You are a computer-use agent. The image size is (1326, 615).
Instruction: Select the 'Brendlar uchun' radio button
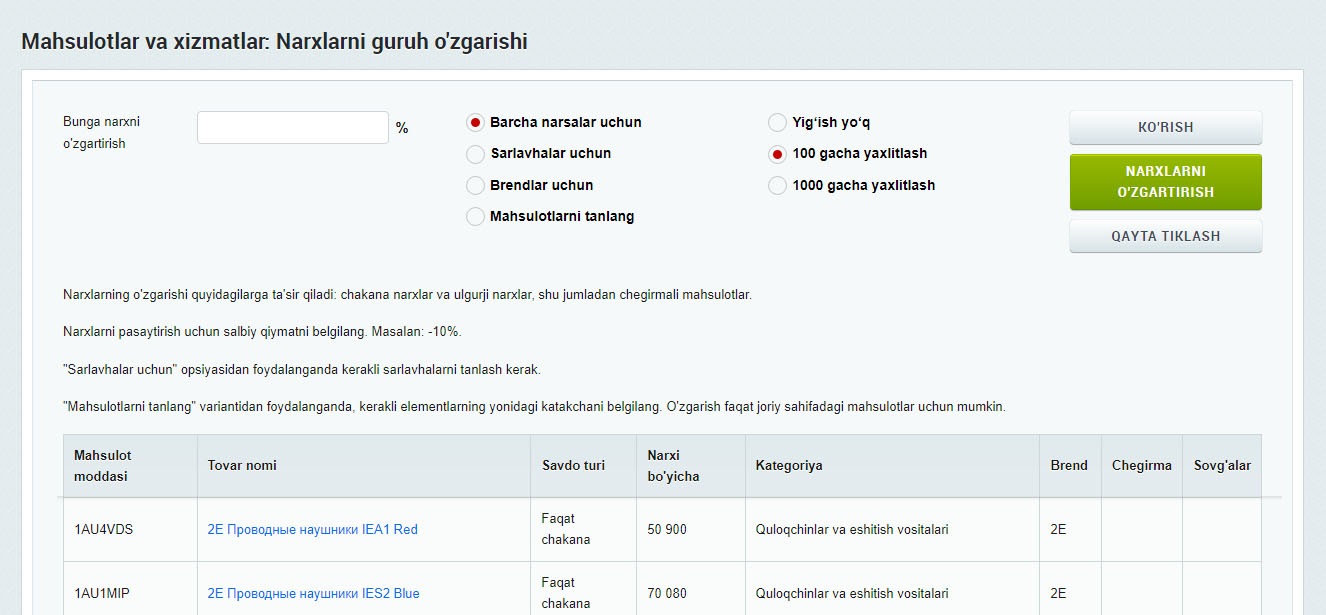click(476, 185)
